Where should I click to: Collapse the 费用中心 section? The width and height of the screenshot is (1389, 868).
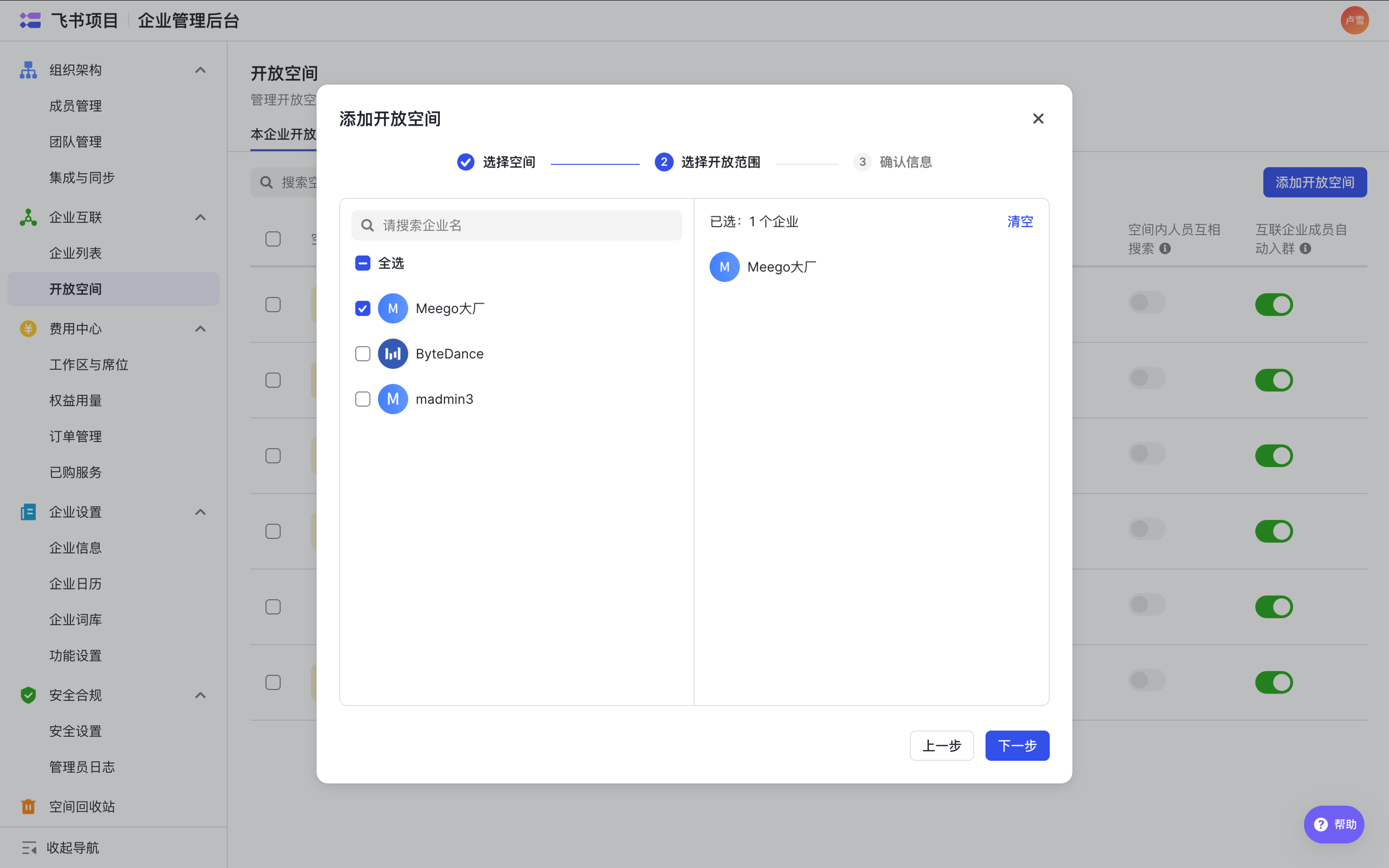(x=200, y=328)
